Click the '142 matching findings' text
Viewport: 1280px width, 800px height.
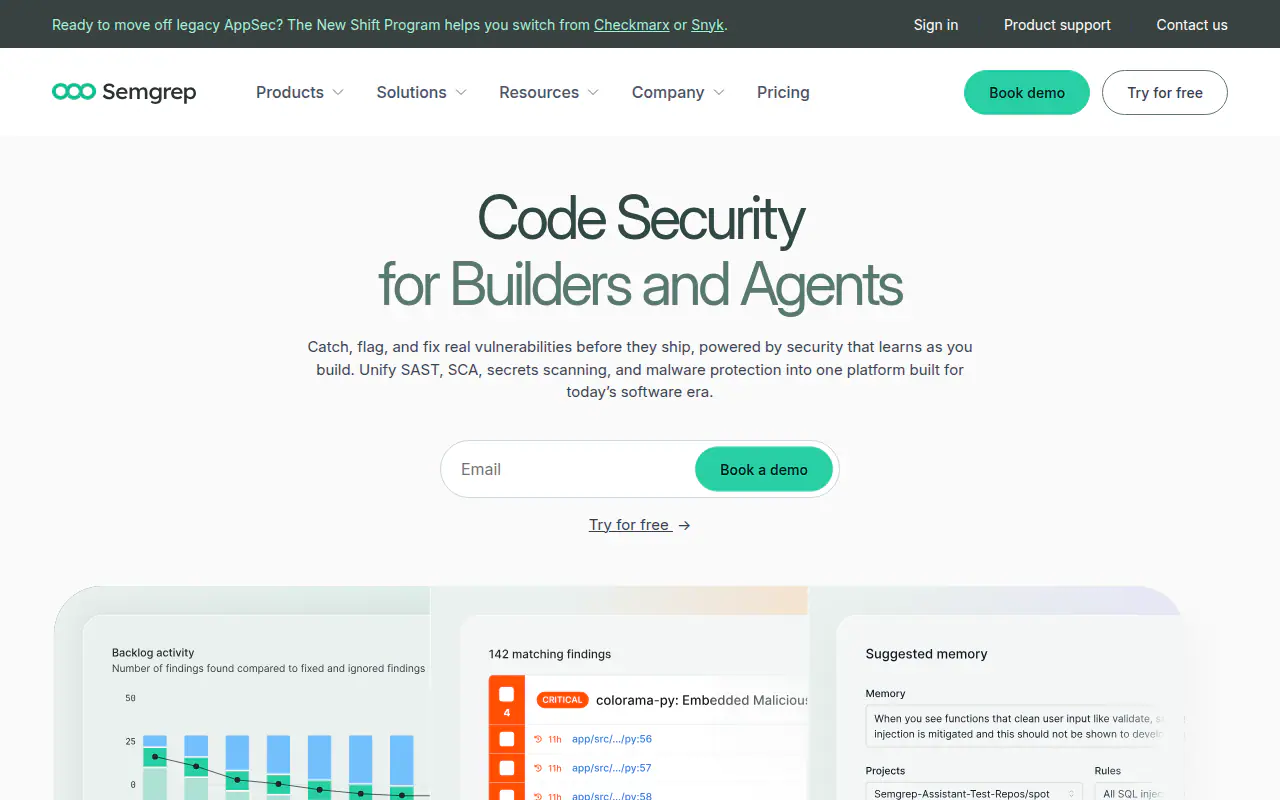(550, 654)
